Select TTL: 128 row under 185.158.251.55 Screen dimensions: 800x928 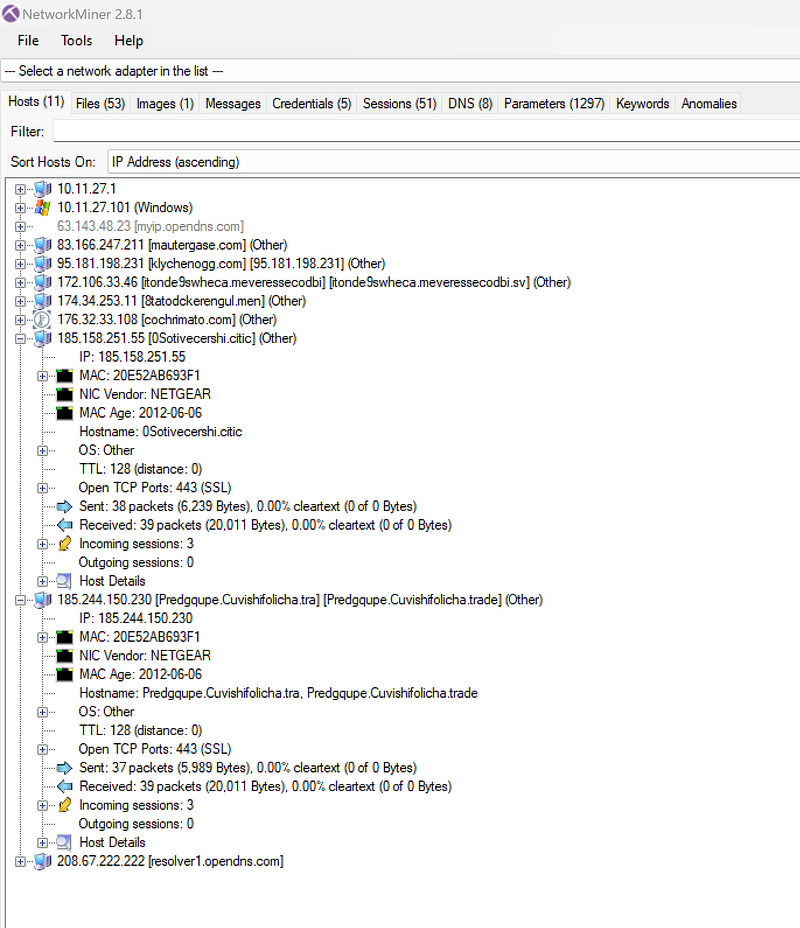coord(140,469)
